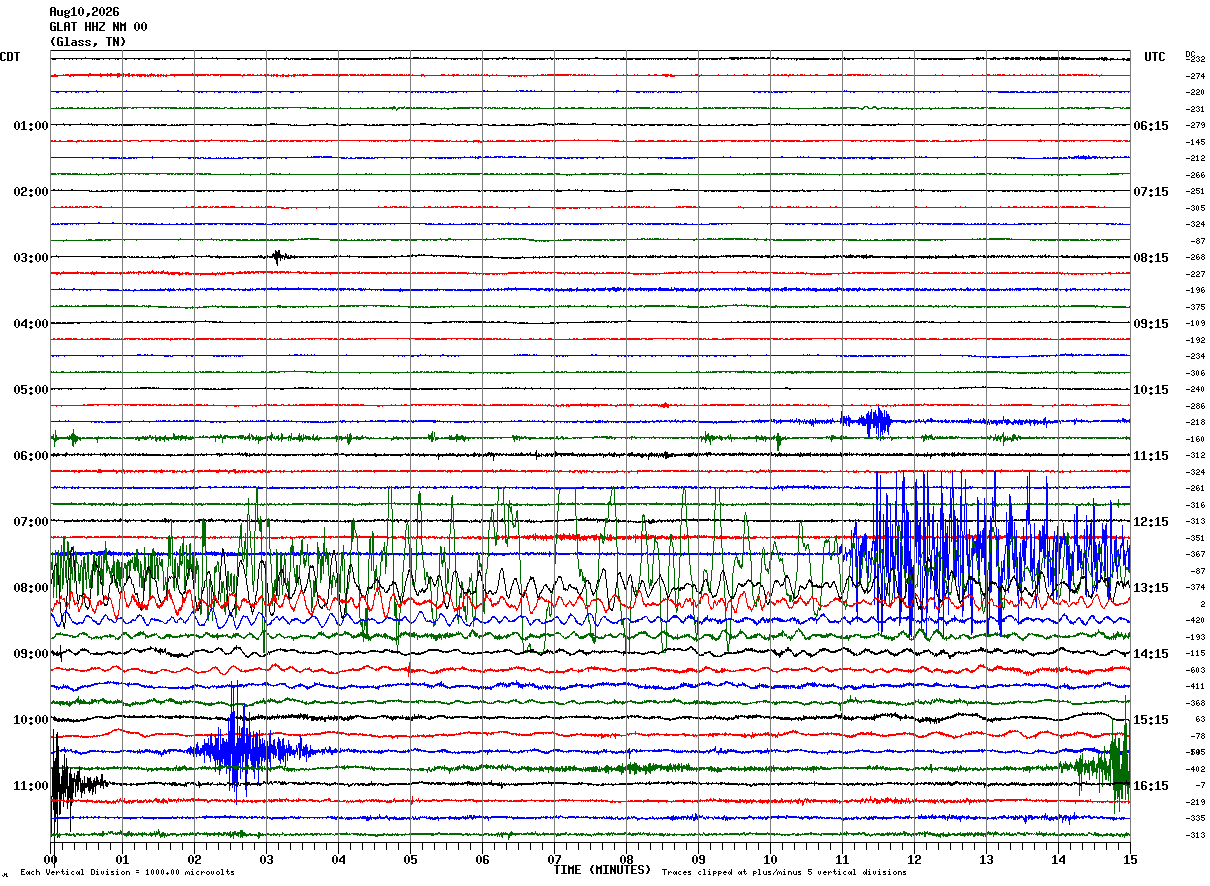Click minute tick label '04' on time axis
This screenshot has height=886, width=1210.
point(339,860)
